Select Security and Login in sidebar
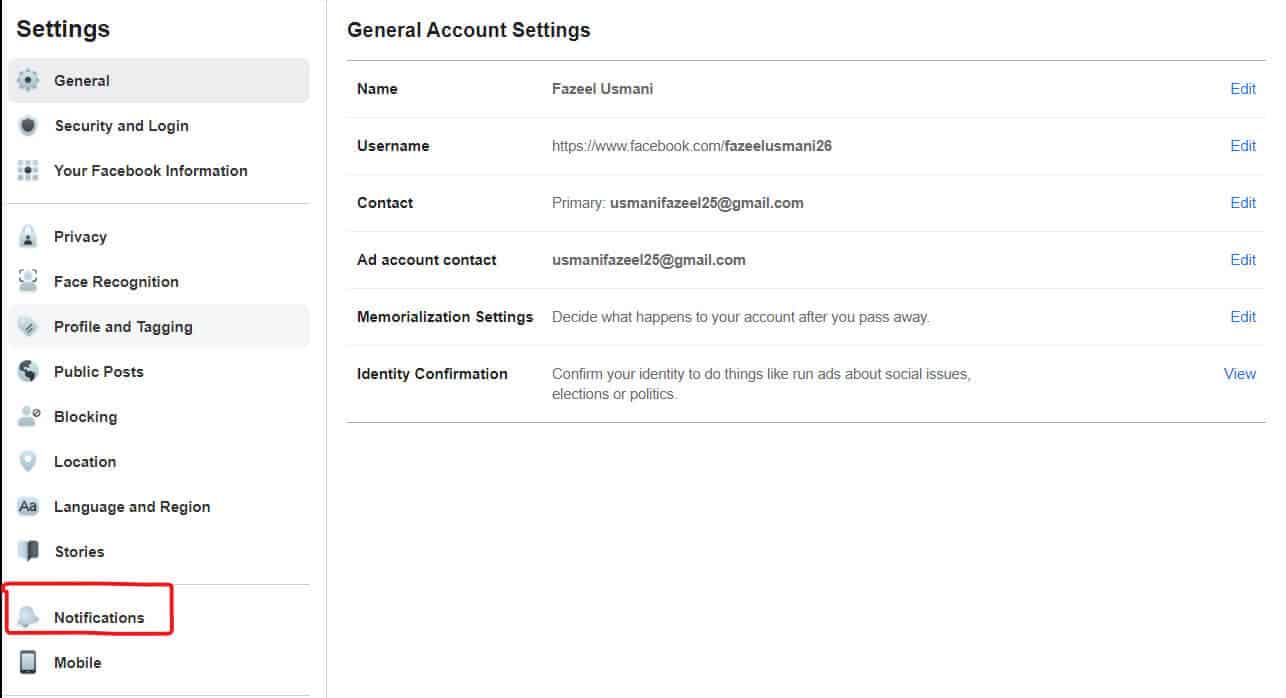 (x=121, y=125)
